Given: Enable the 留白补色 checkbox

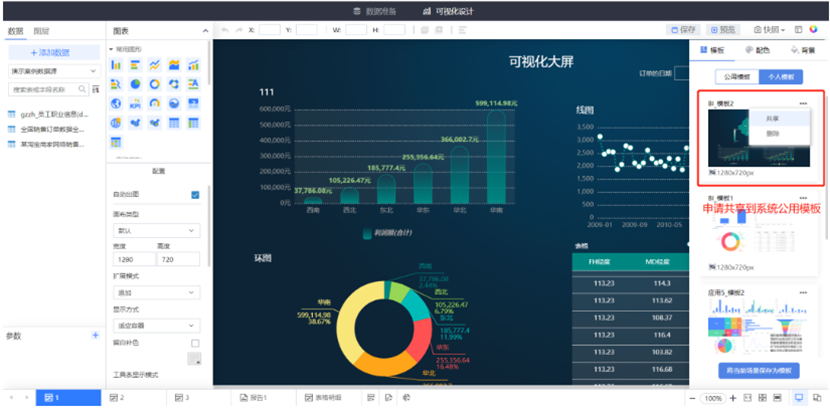Looking at the screenshot, I should point(195,343).
